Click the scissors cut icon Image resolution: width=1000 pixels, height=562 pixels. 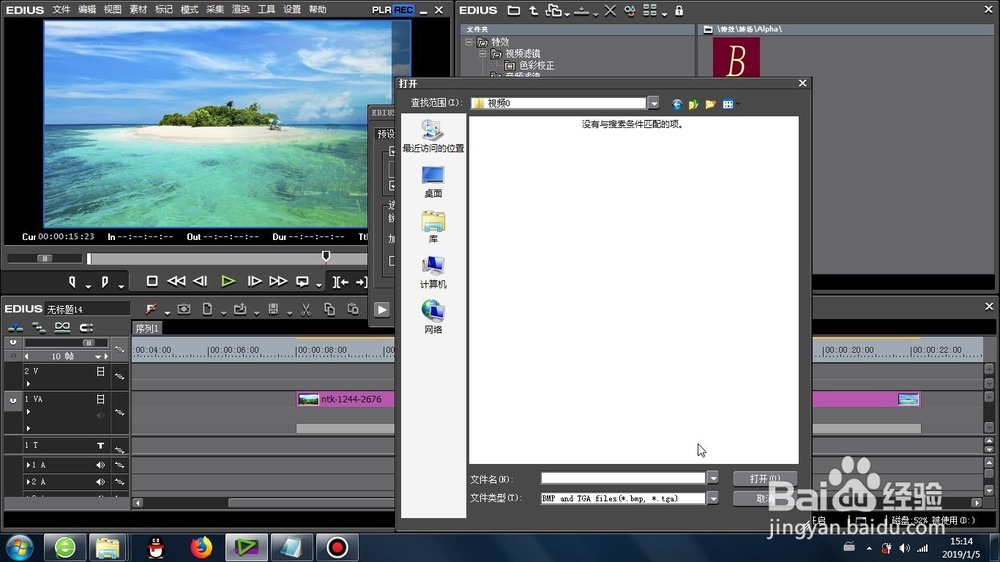pos(306,309)
